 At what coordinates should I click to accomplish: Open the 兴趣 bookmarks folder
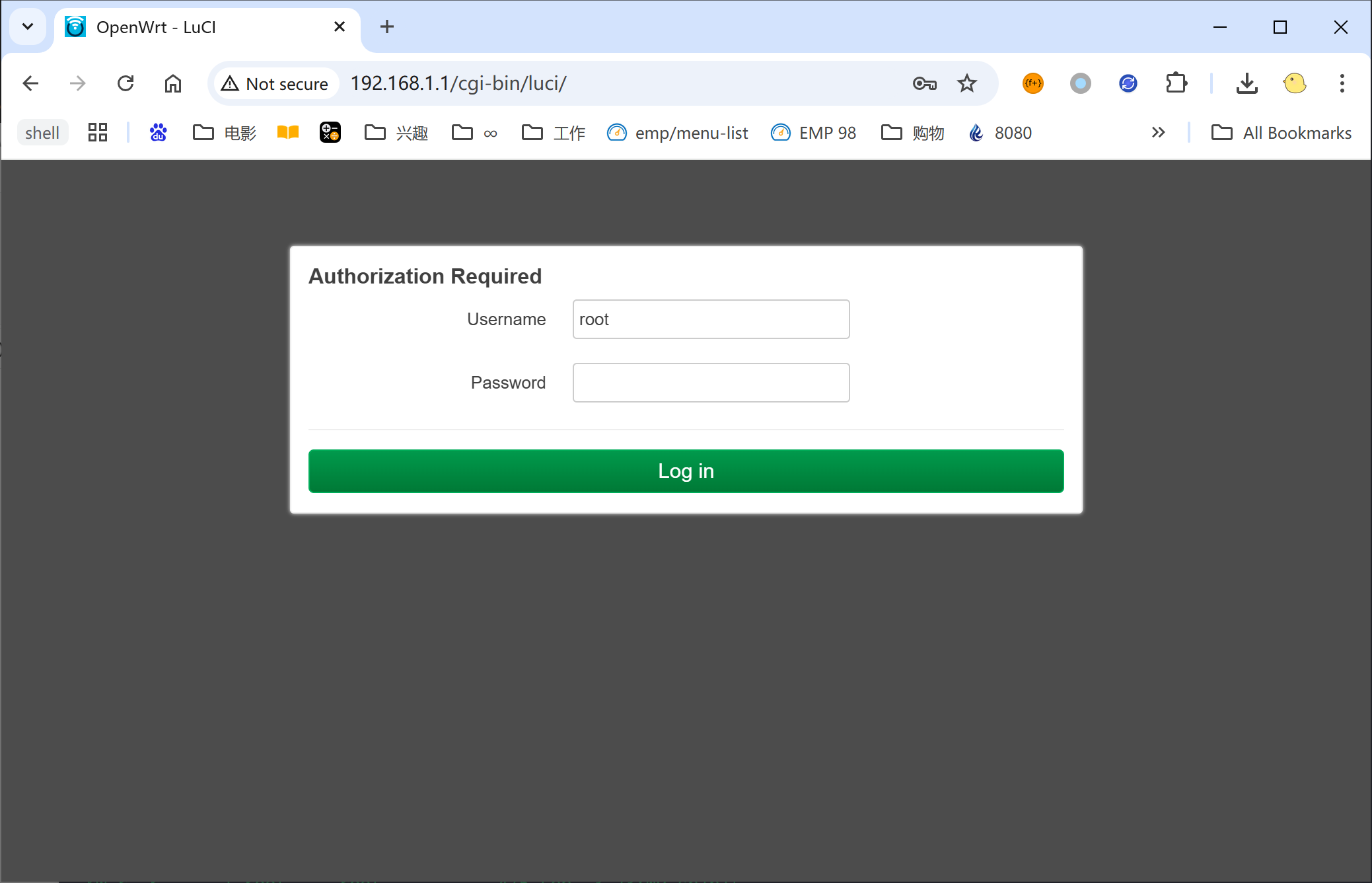click(396, 133)
